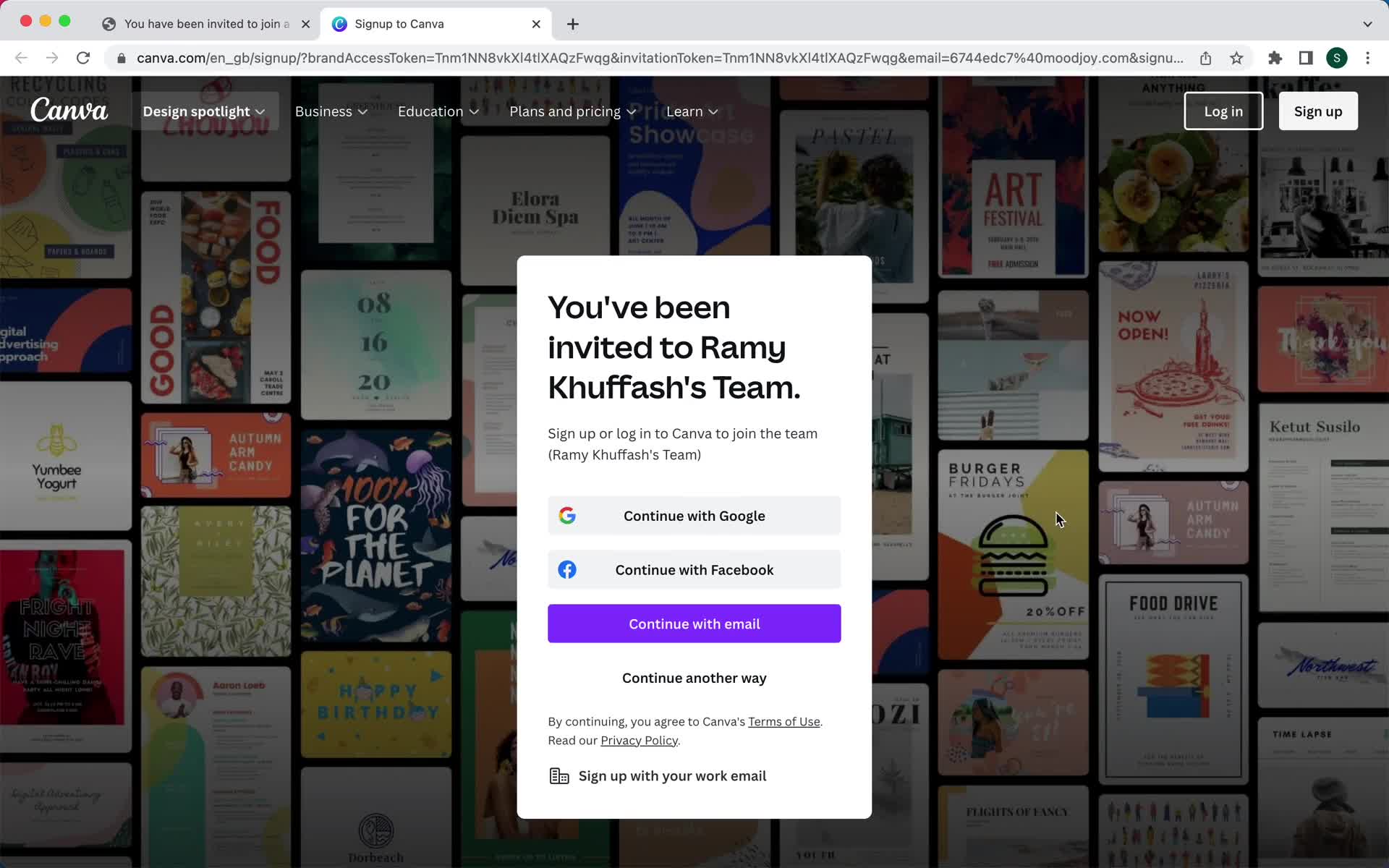This screenshot has height=868, width=1389.
Task: Close the 'You have been invited' tab
Action: [305, 24]
